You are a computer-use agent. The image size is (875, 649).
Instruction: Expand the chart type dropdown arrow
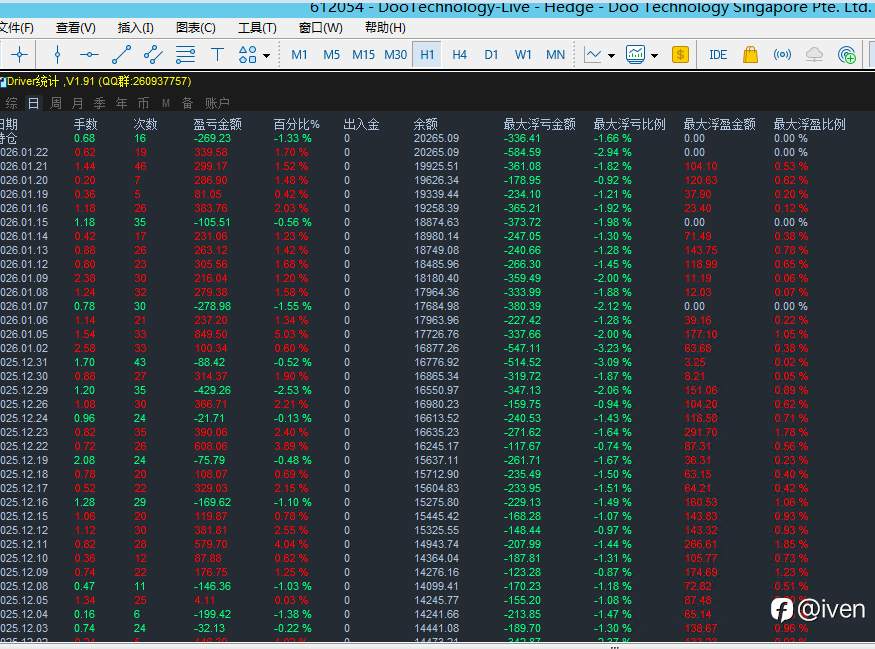tap(611, 55)
